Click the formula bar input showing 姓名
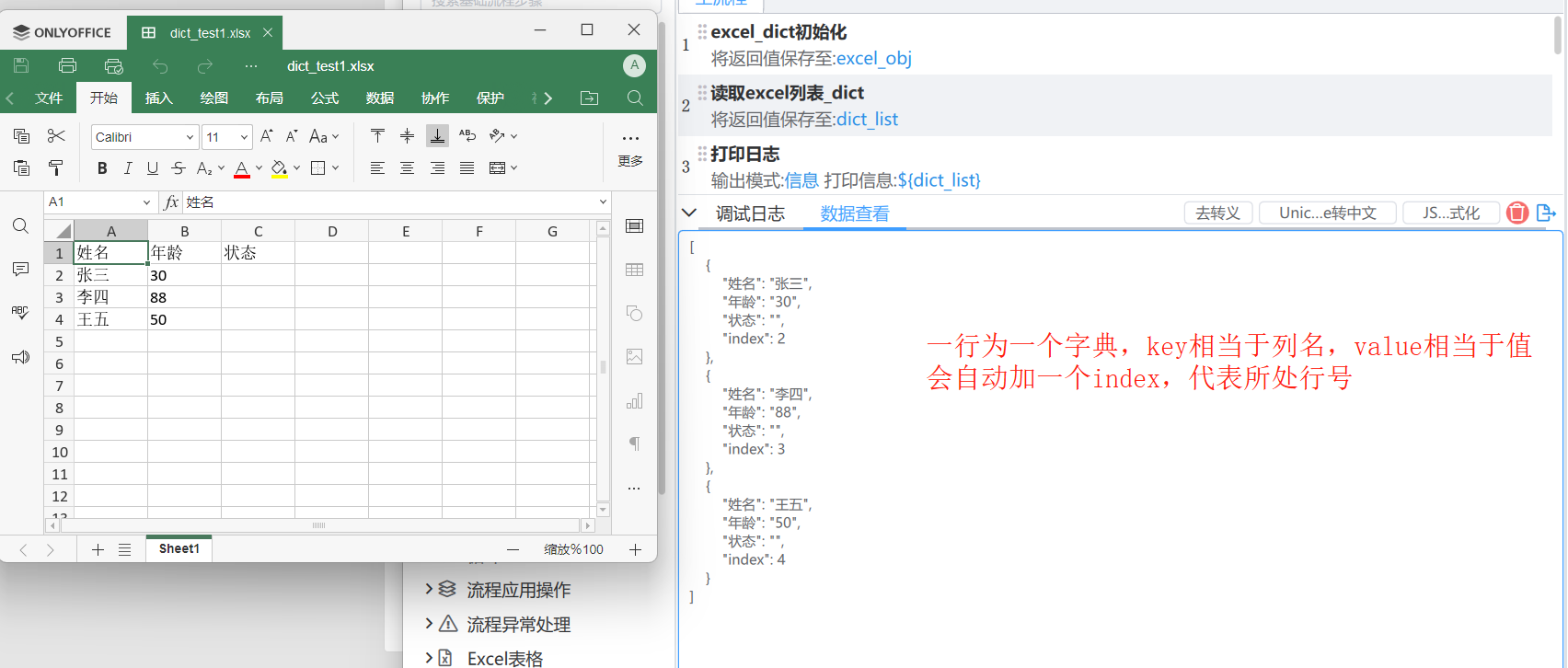 pyautogui.click(x=390, y=202)
